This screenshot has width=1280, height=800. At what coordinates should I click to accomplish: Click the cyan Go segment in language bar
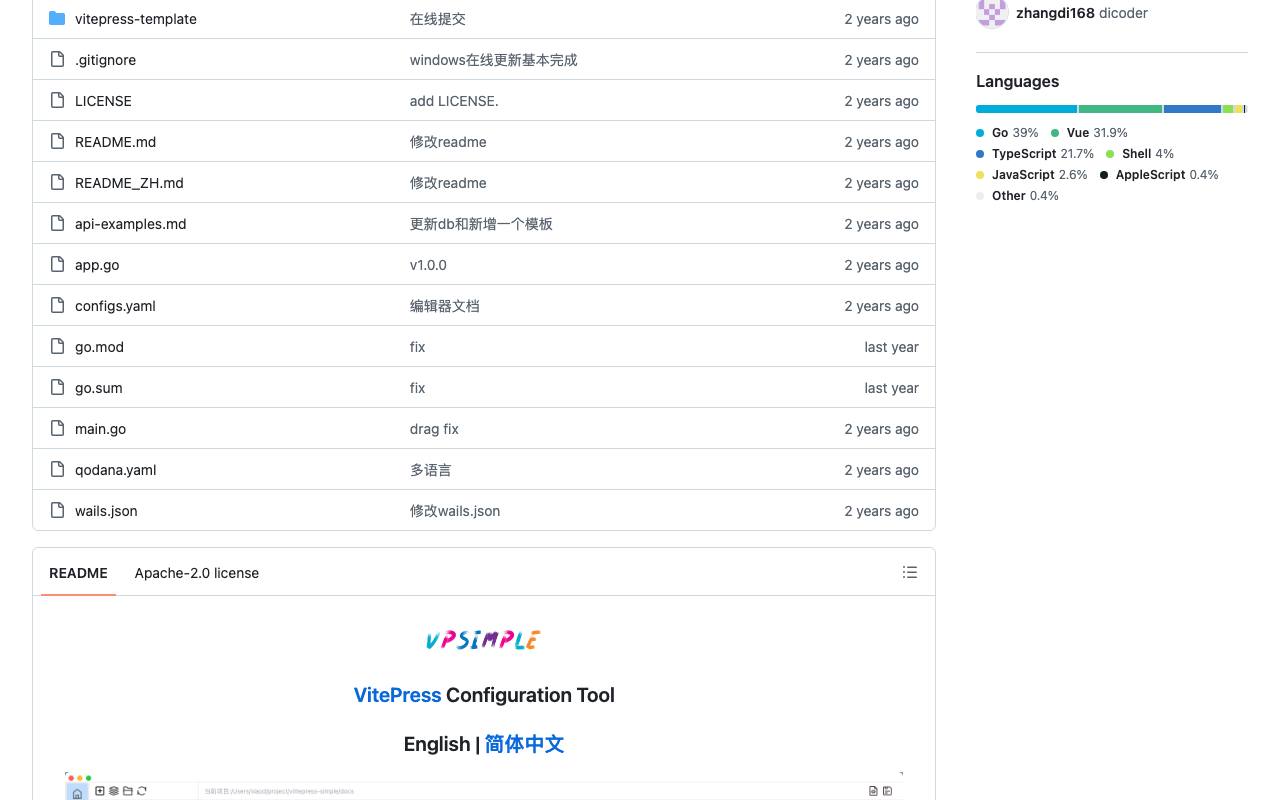coord(1027,109)
